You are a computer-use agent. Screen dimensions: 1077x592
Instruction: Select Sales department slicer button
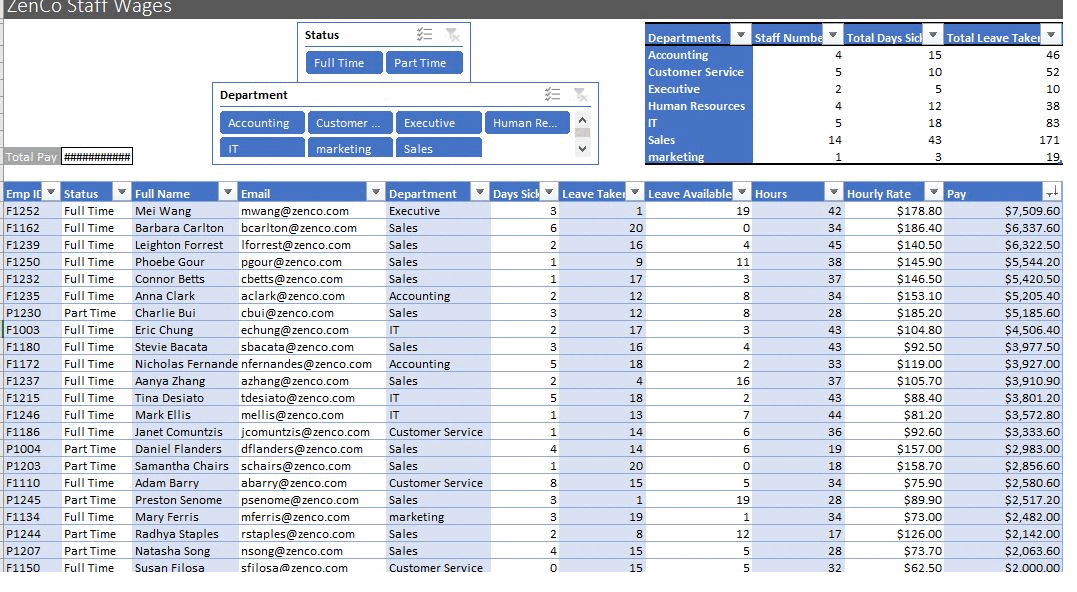438,148
